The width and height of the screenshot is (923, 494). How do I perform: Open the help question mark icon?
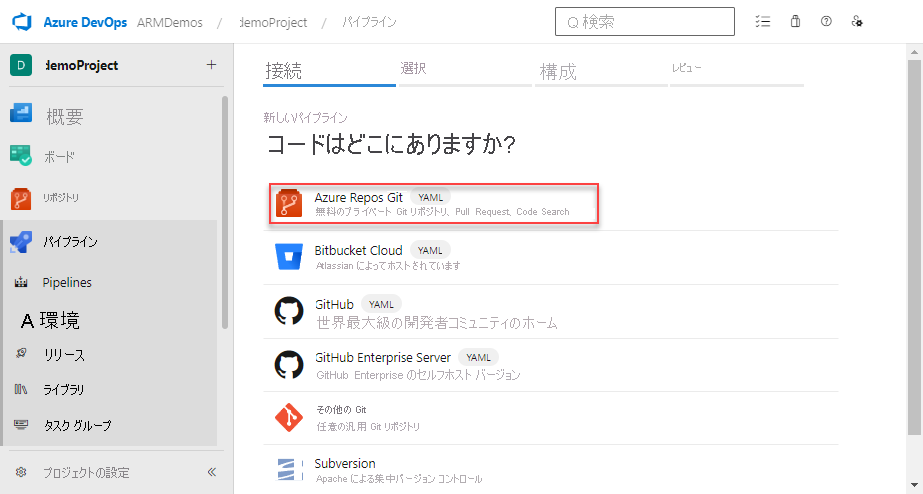pos(826,21)
